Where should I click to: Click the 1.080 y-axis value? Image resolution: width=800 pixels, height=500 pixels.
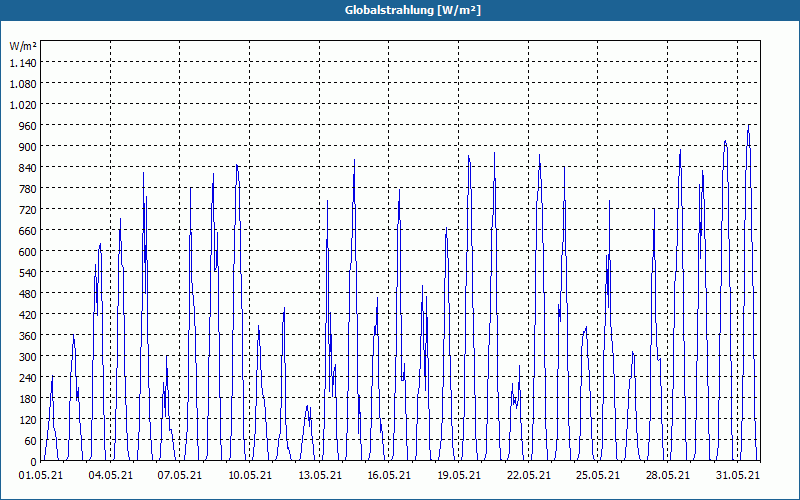23,83
